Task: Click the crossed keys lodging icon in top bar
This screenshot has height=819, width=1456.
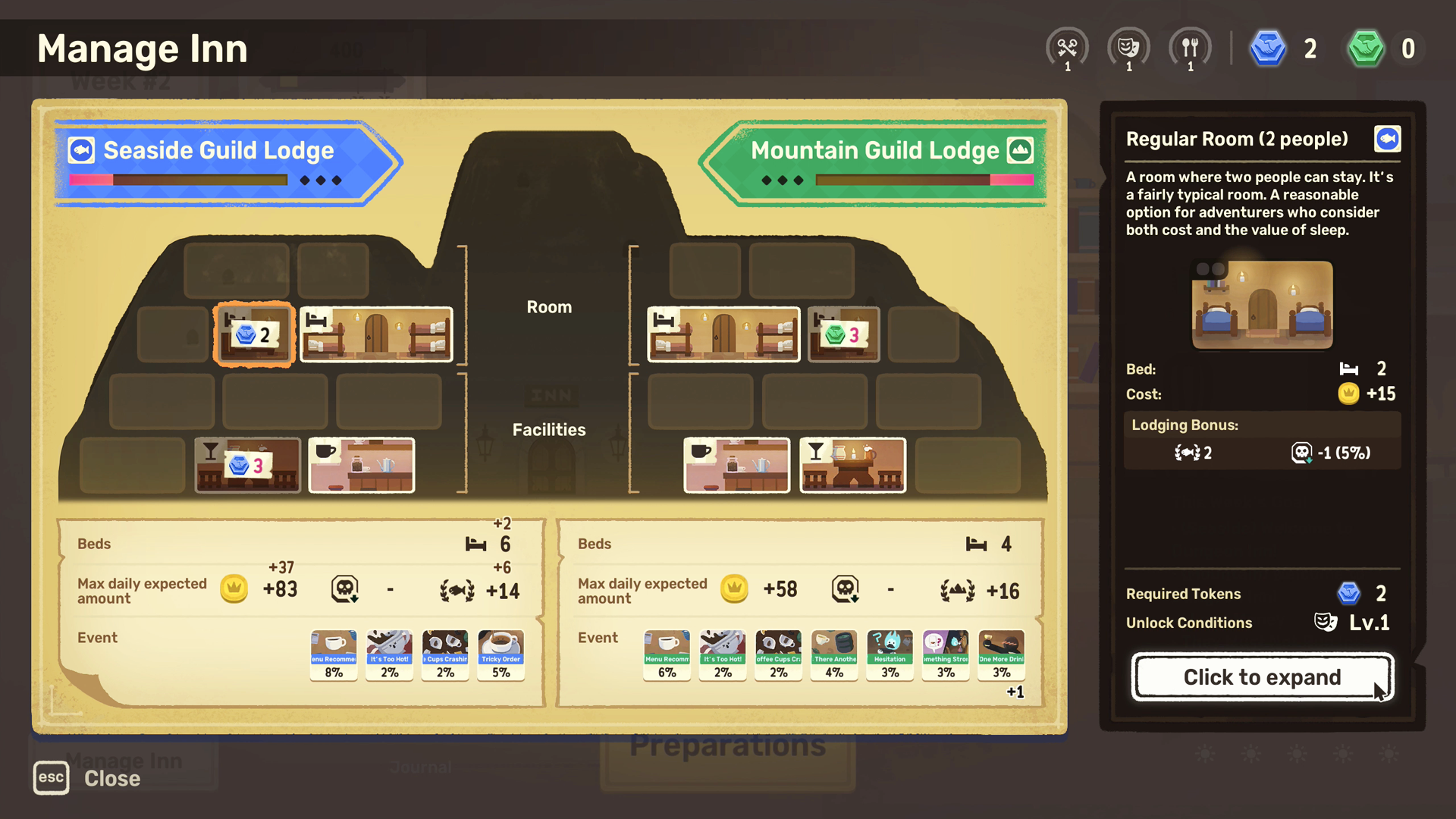Action: 1068,48
